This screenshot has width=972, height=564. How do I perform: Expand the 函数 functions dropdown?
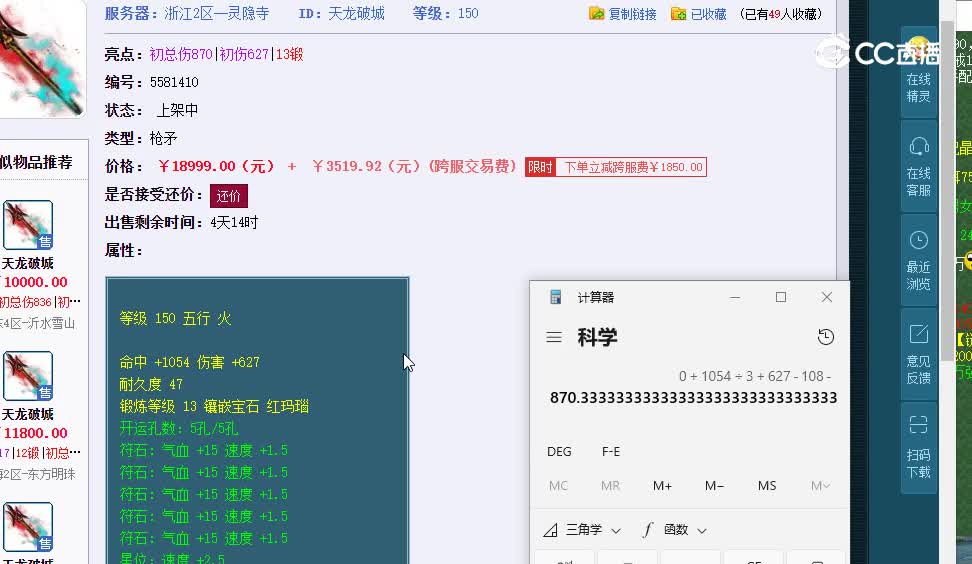[674, 530]
